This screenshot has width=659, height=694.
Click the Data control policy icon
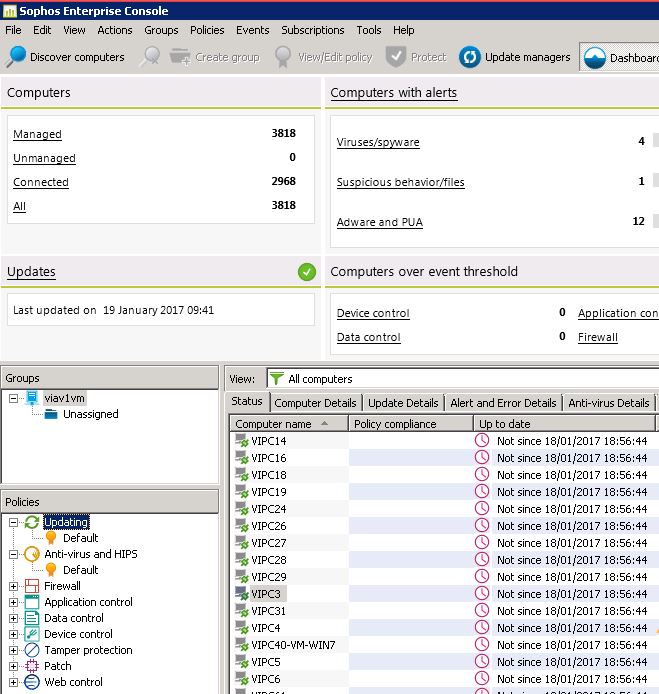tap(32, 618)
